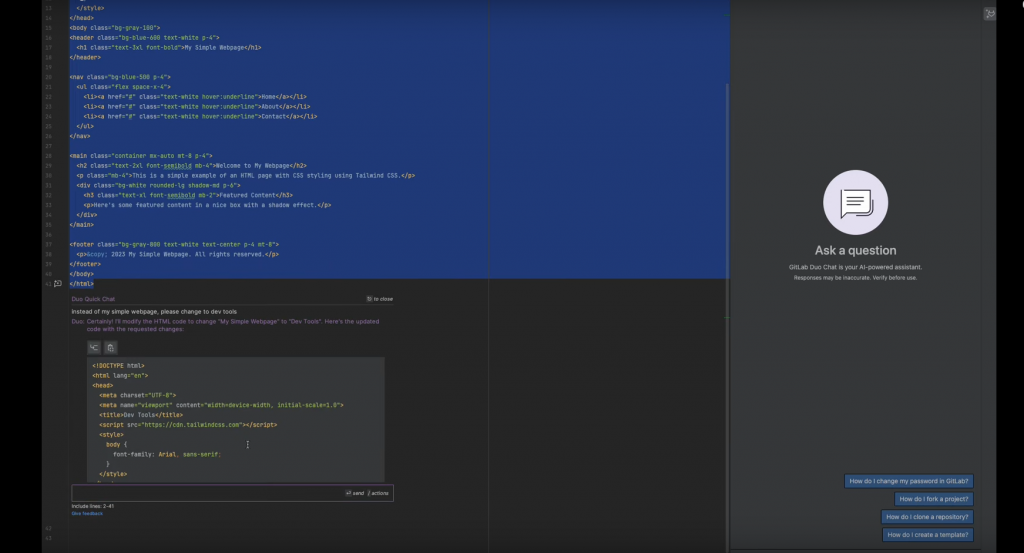The height and width of the screenshot is (553, 1024).
Task: Click the 'Duo Quick Chat' header label
Action: click(93, 299)
